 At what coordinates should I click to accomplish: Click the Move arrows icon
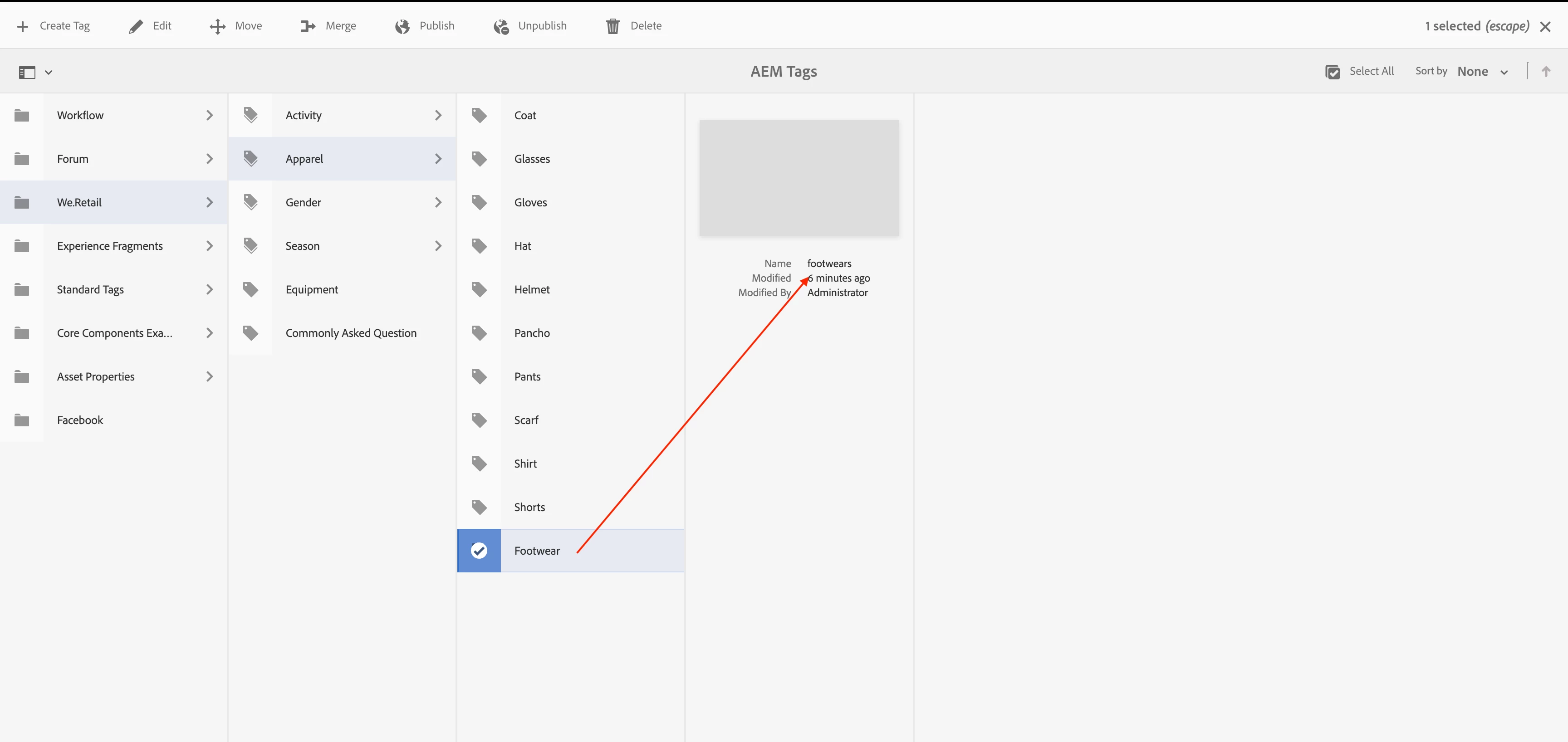point(217,26)
